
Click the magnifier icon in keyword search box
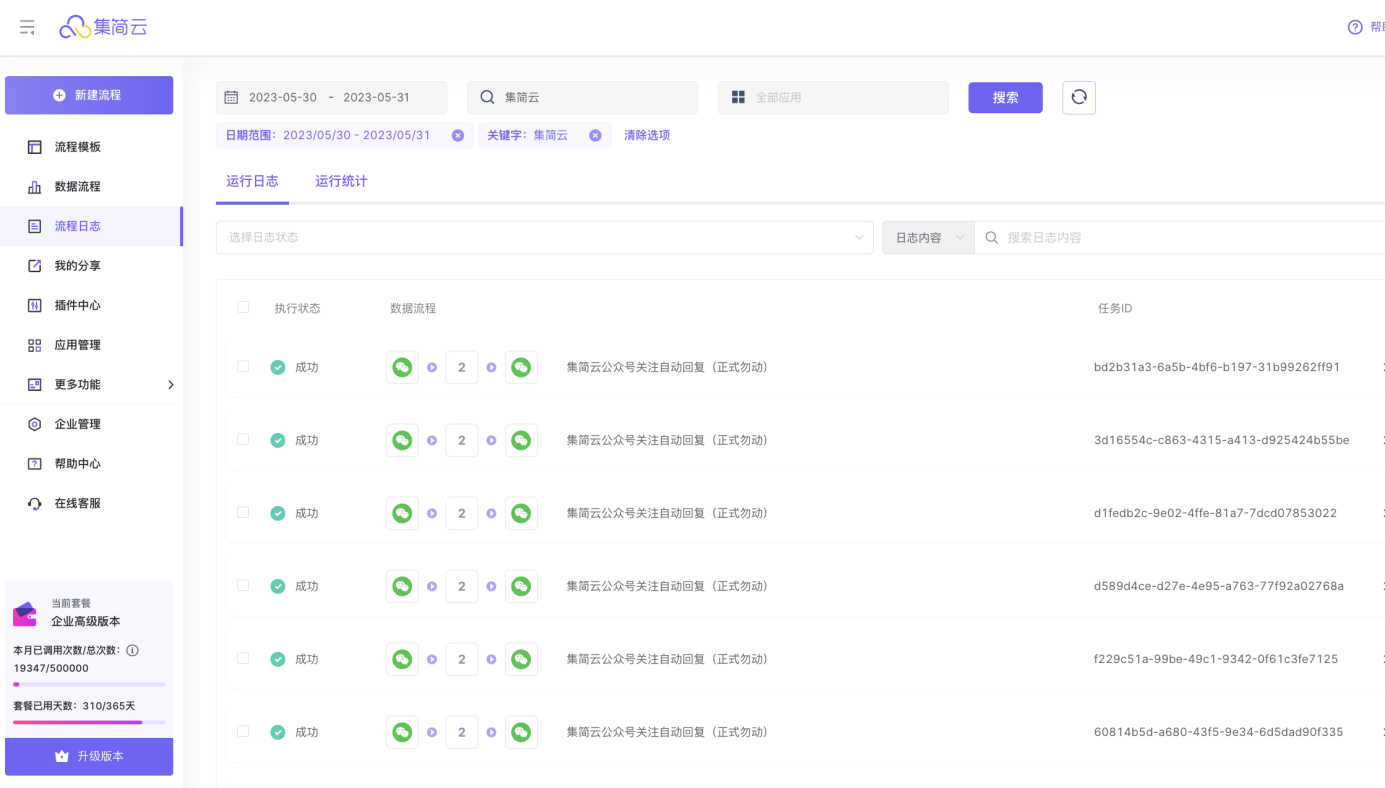(487, 97)
